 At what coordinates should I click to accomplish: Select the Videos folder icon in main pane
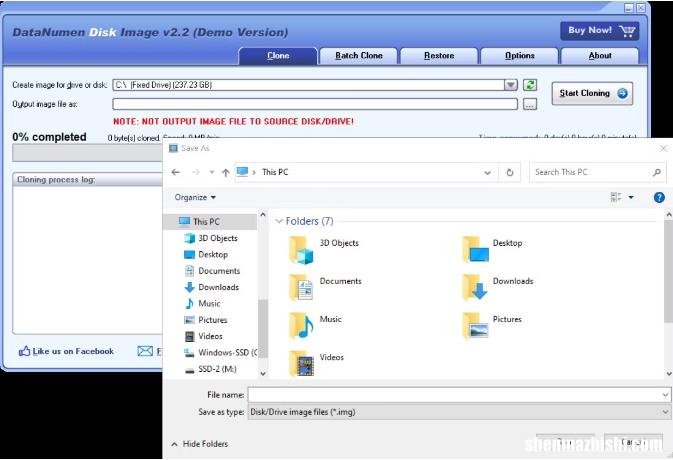click(x=301, y=364)
